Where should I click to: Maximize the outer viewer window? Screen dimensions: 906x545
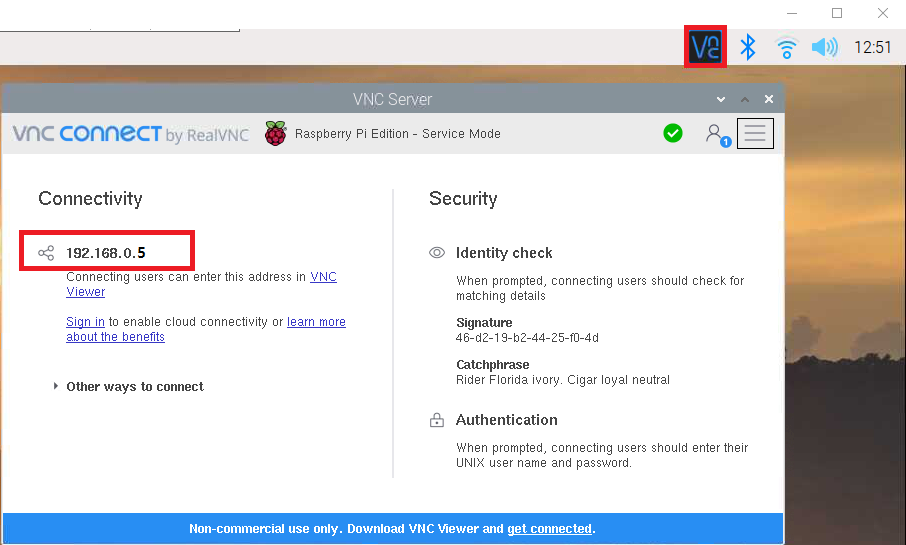[837, 13]
